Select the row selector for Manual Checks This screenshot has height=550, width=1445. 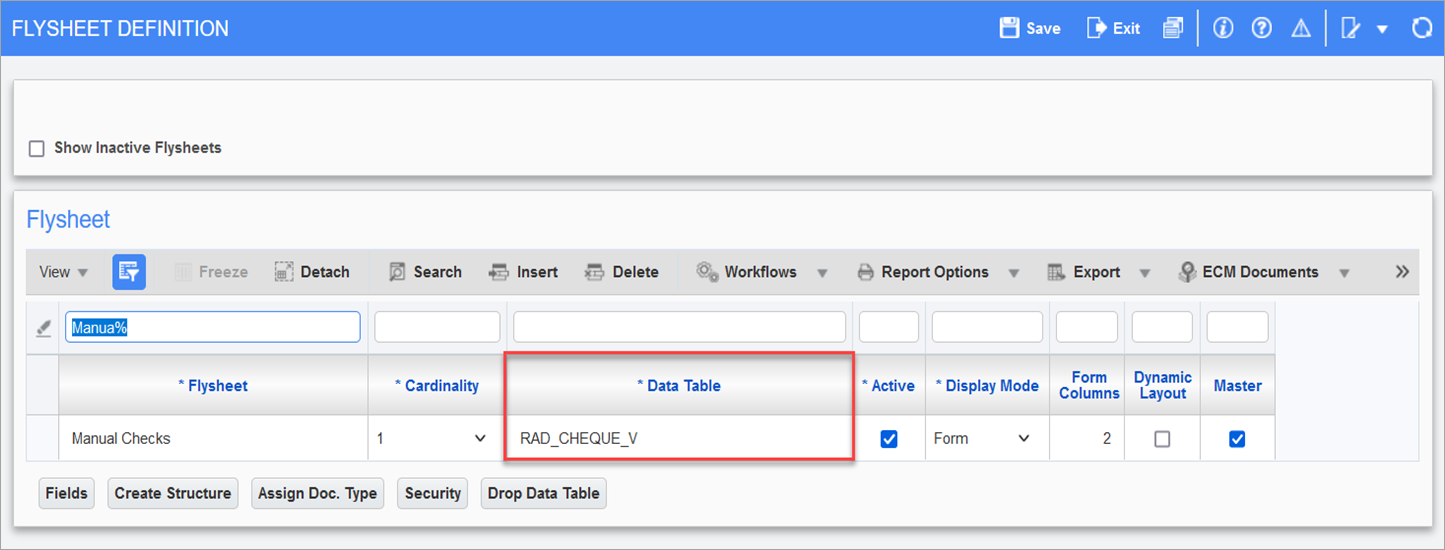point(42,438)
